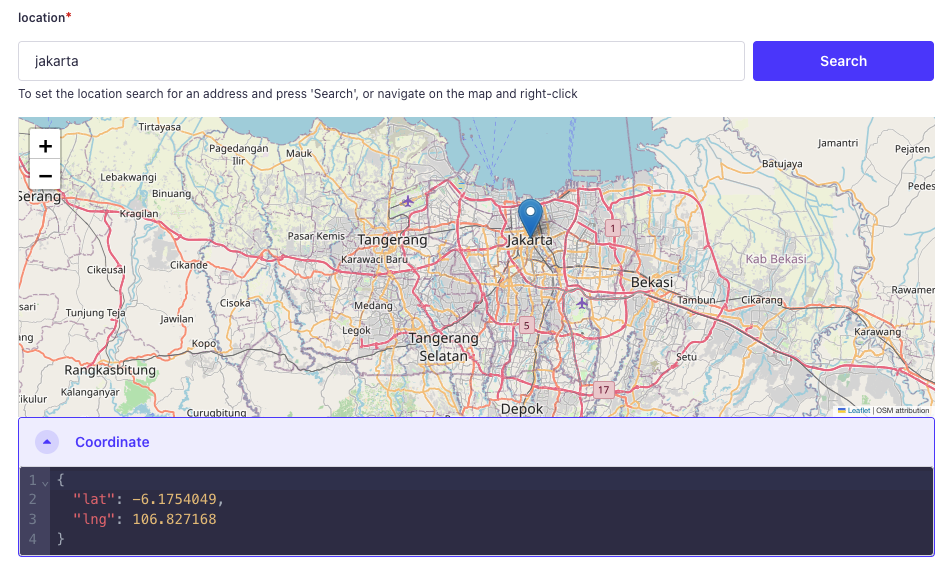
Task: Click the Pasar Kemis label on the map
Action: coord(316,236)
